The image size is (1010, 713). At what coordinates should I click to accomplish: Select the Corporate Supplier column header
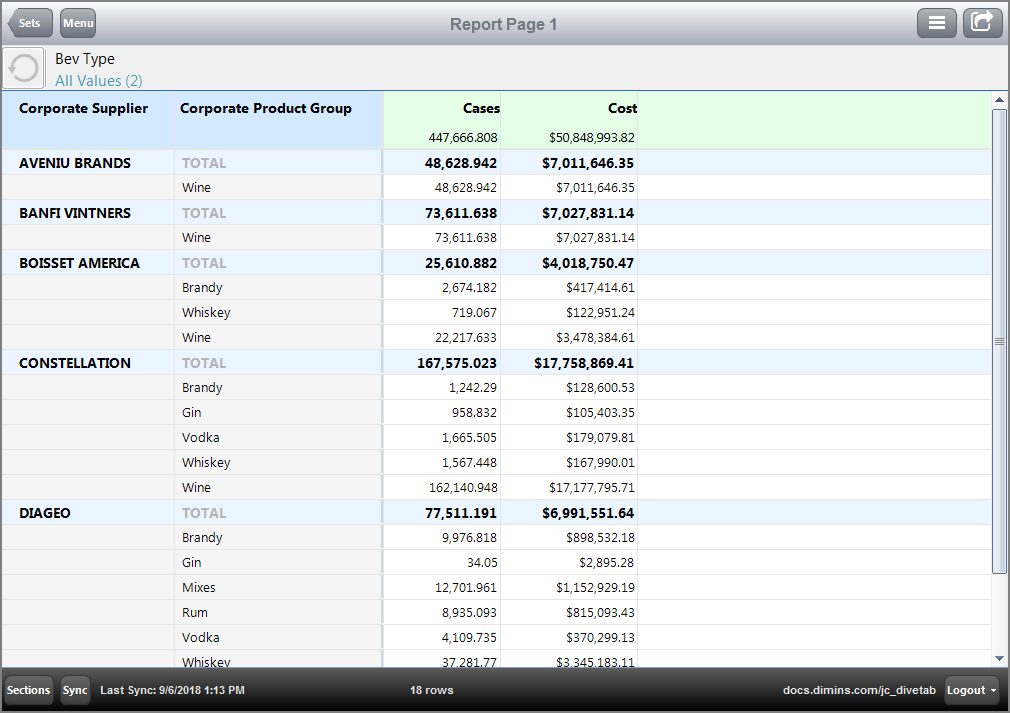coord(84,108)
